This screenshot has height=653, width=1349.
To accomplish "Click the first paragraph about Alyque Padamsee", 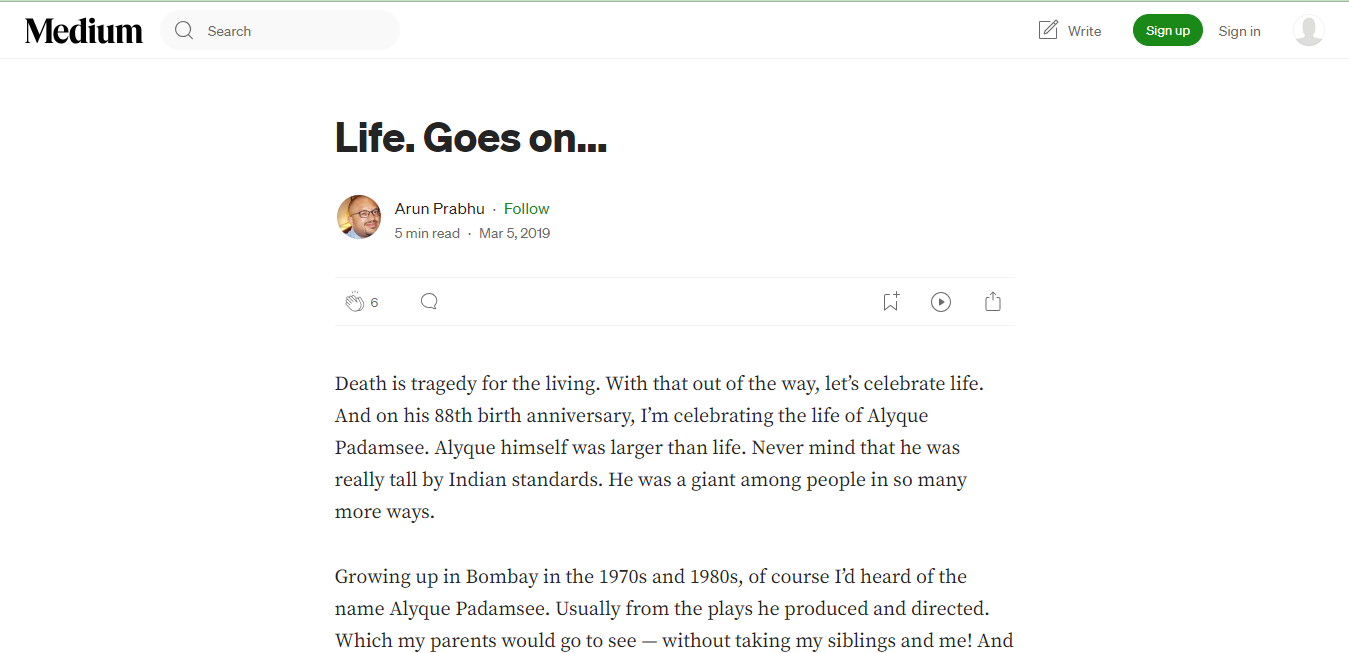I will click(x=660, y=448).
